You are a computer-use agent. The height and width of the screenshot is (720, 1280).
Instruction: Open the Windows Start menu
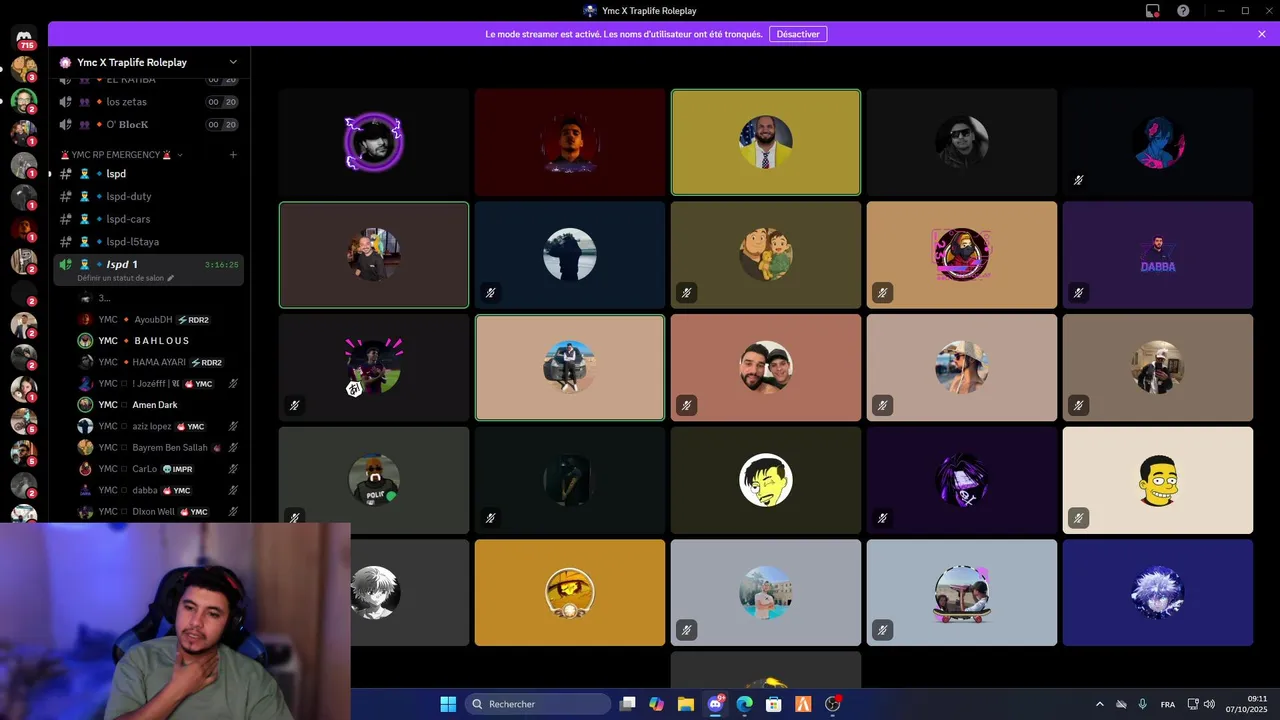(x=448, y=704)
